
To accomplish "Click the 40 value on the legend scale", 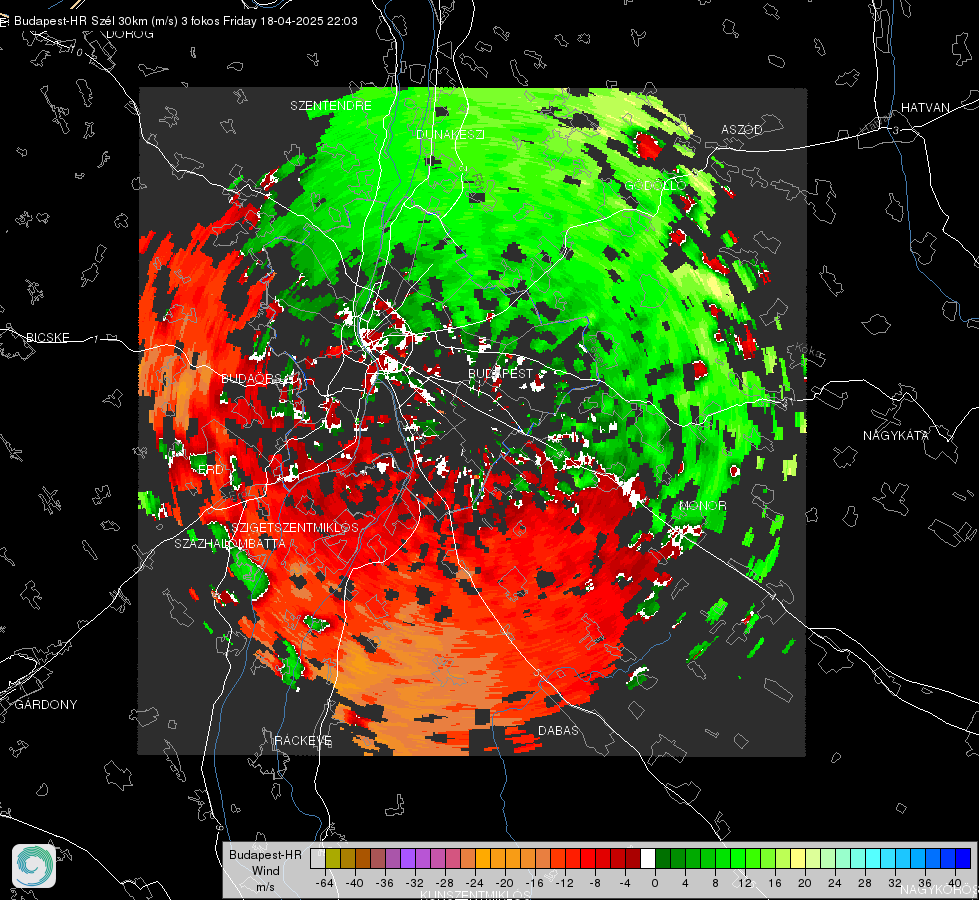I will point(955,883).
